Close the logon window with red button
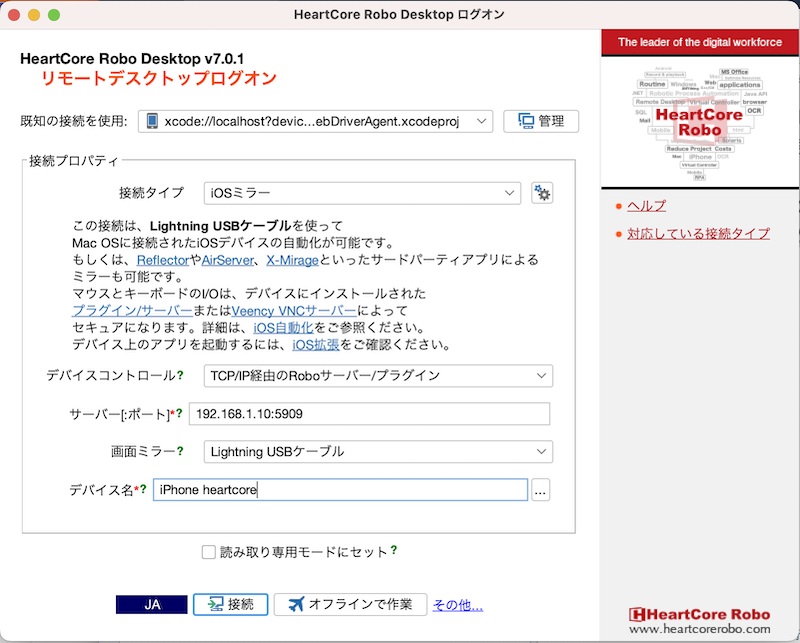 point(14,15)
